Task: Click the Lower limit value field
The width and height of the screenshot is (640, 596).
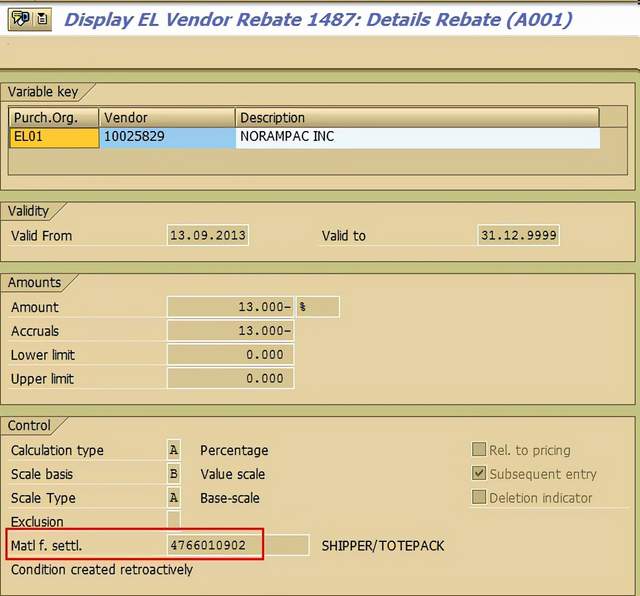Action: 230,354
